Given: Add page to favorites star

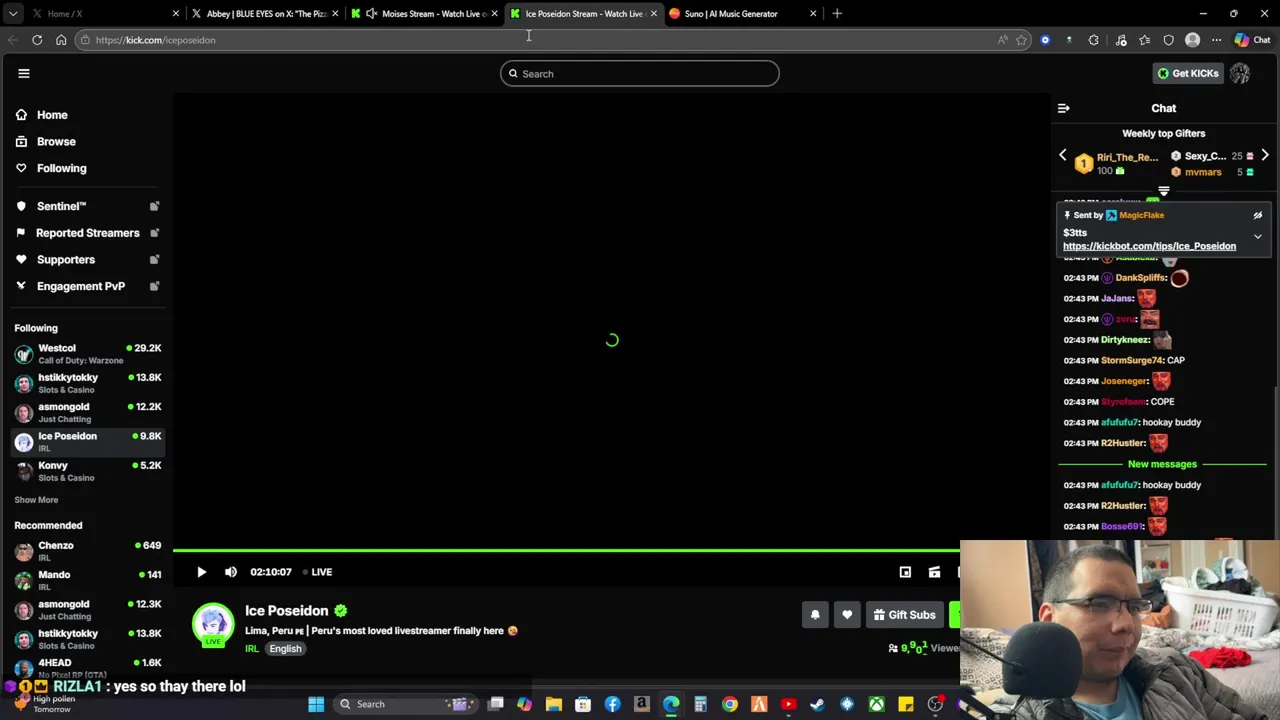Looking at the screenshot, I should tap(1021, 40).
